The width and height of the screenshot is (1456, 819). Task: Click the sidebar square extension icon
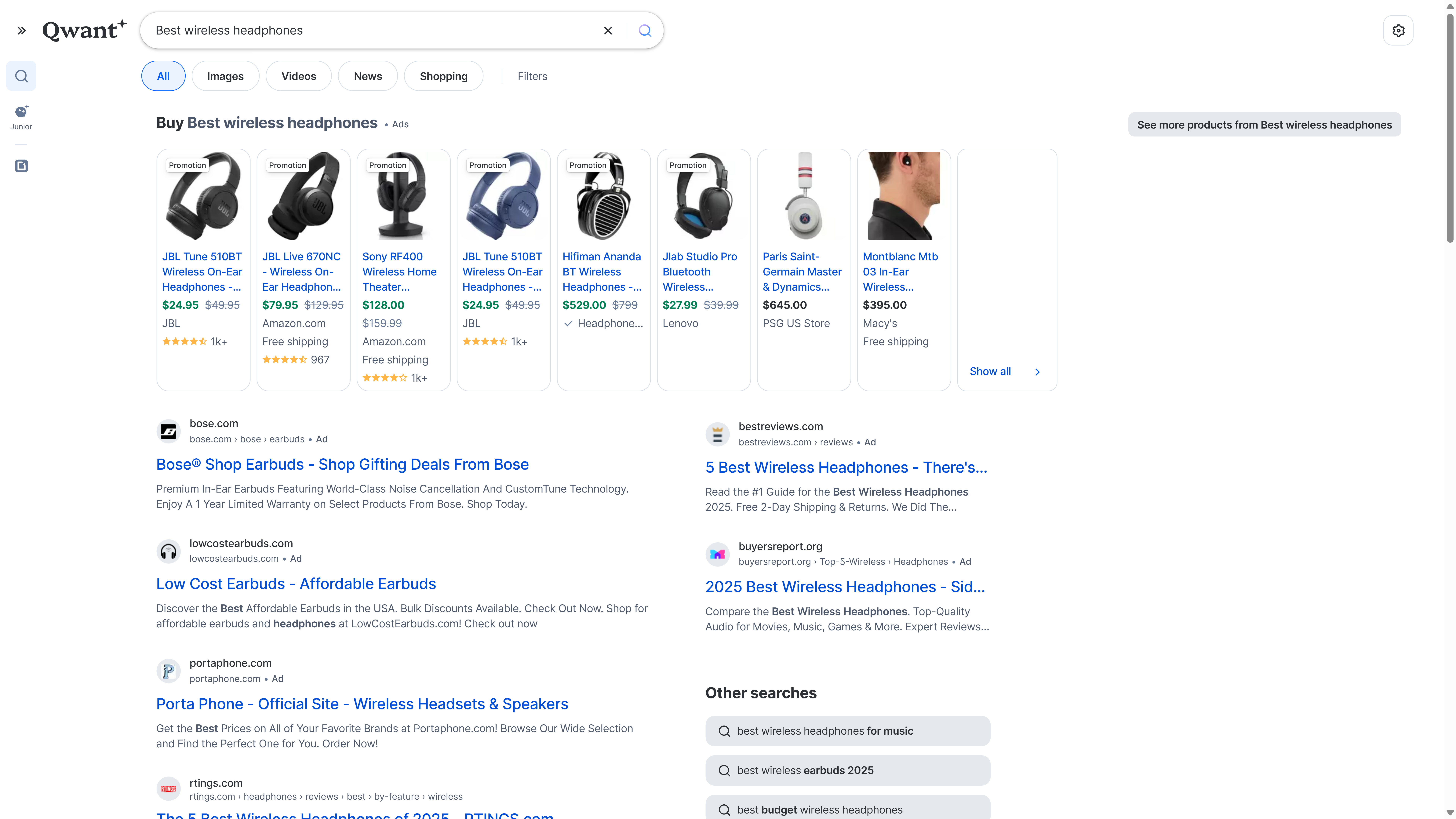tap(21, 166)
